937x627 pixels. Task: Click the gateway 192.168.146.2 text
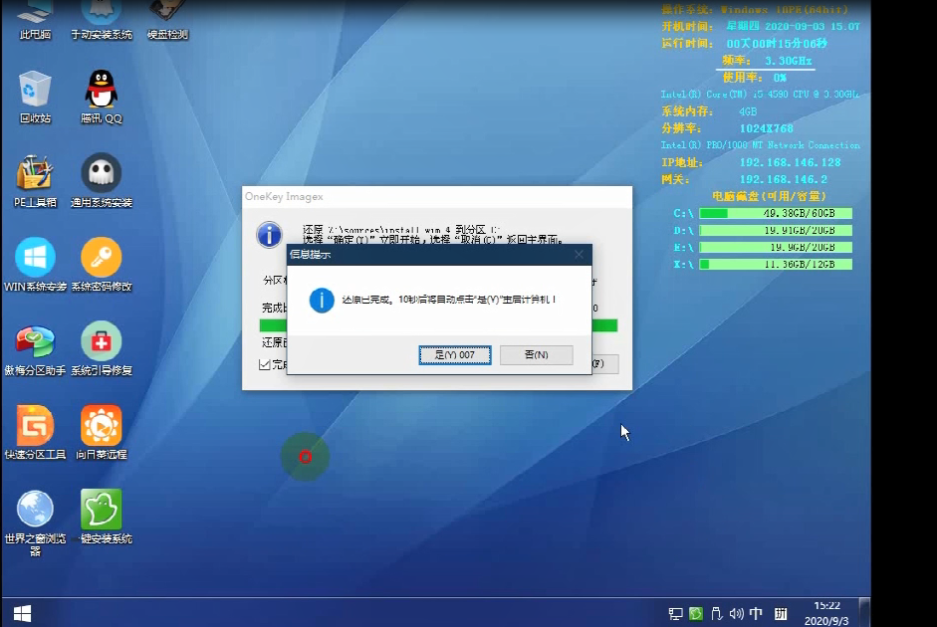pyautogui.click(x=783, y=179)
